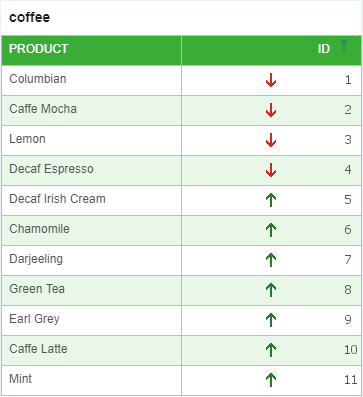363x397 pixels.
Task: Click the green up arrow for Darjeeling
Action: pyautogui.click(x=271, y=260)
